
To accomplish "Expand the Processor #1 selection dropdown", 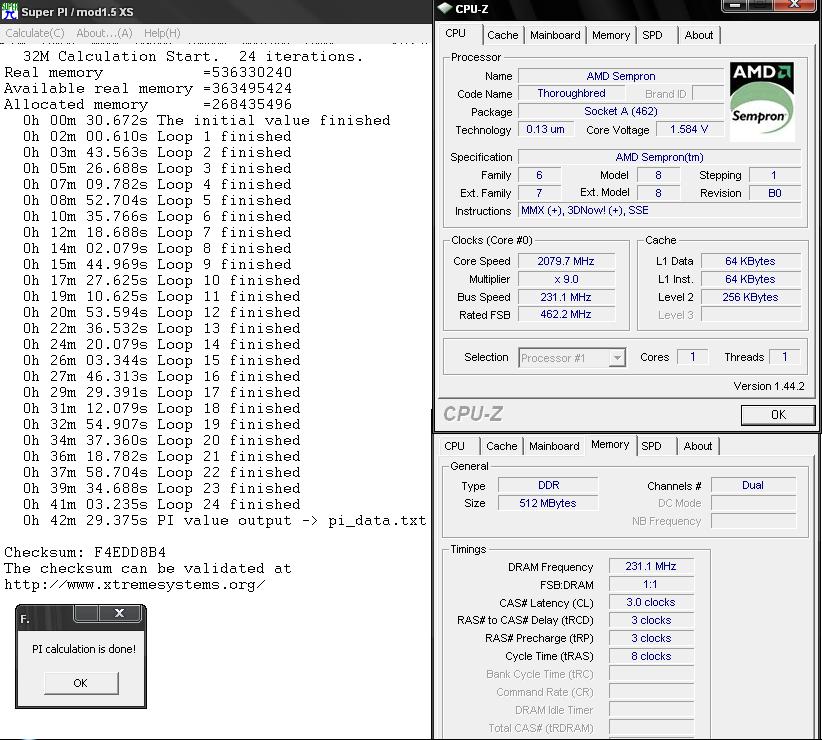I will point(618,358).
